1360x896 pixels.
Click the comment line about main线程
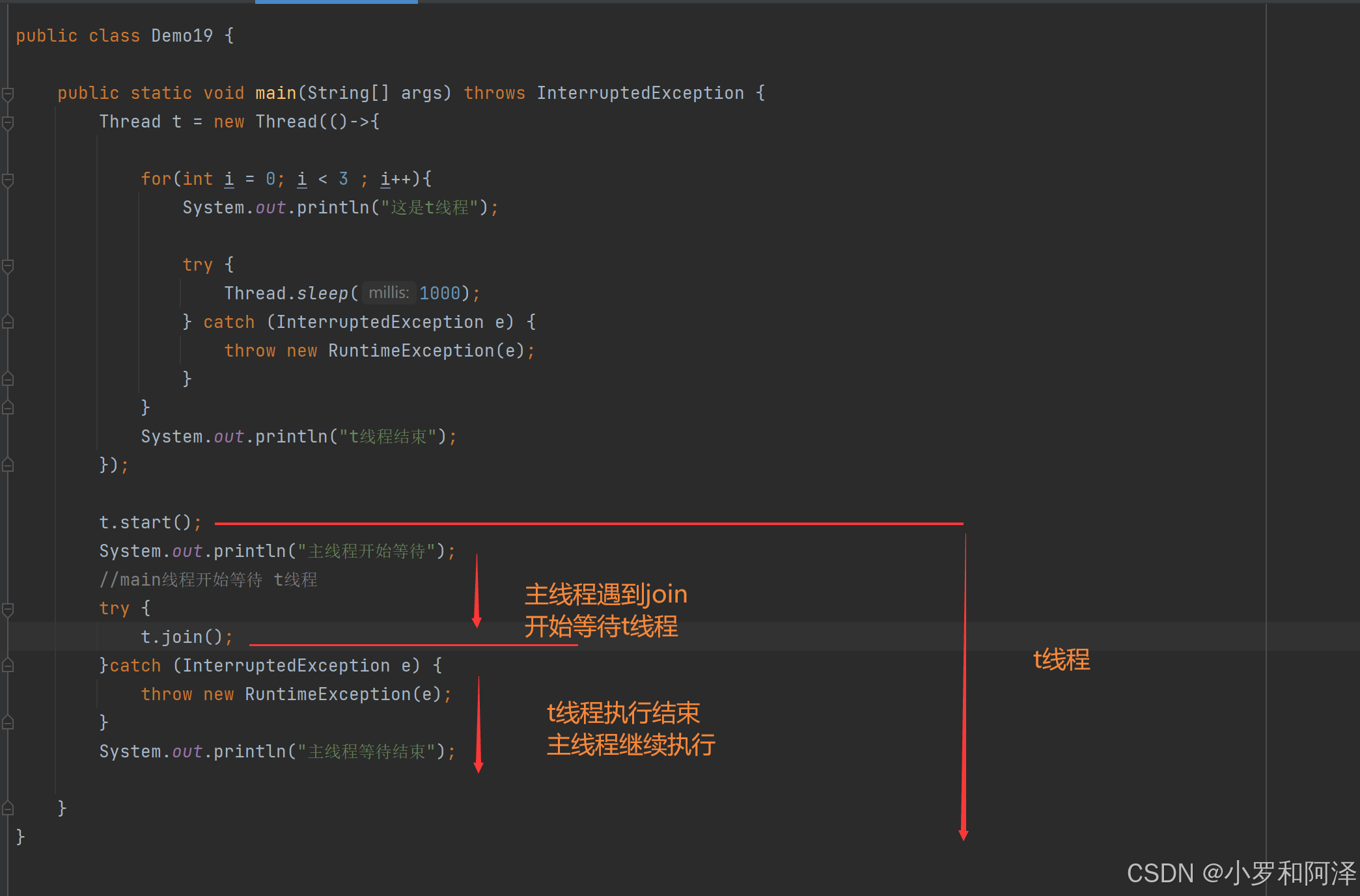click(208, 580)
